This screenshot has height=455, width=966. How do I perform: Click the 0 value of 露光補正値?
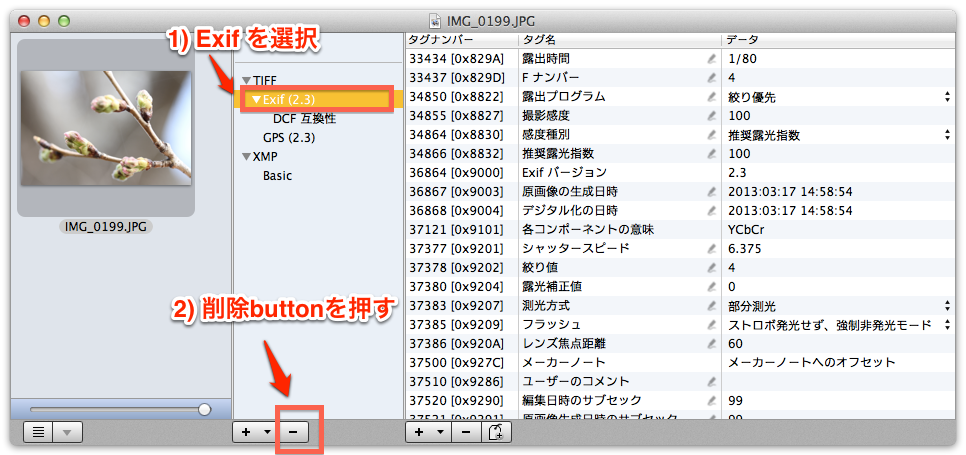731,287
